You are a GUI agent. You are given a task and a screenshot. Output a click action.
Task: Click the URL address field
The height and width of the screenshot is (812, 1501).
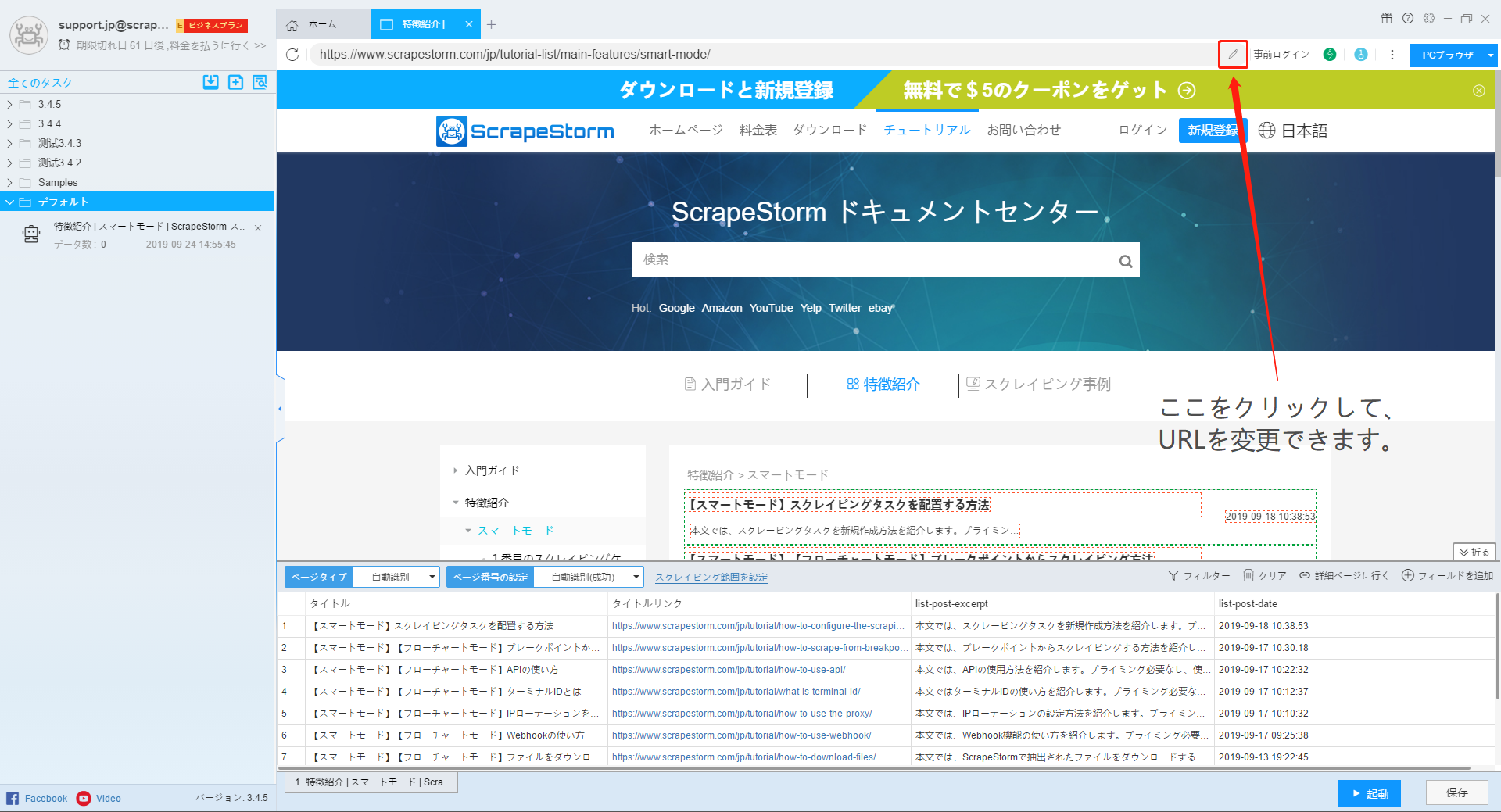pyautogui.click(x=762, y=55)
